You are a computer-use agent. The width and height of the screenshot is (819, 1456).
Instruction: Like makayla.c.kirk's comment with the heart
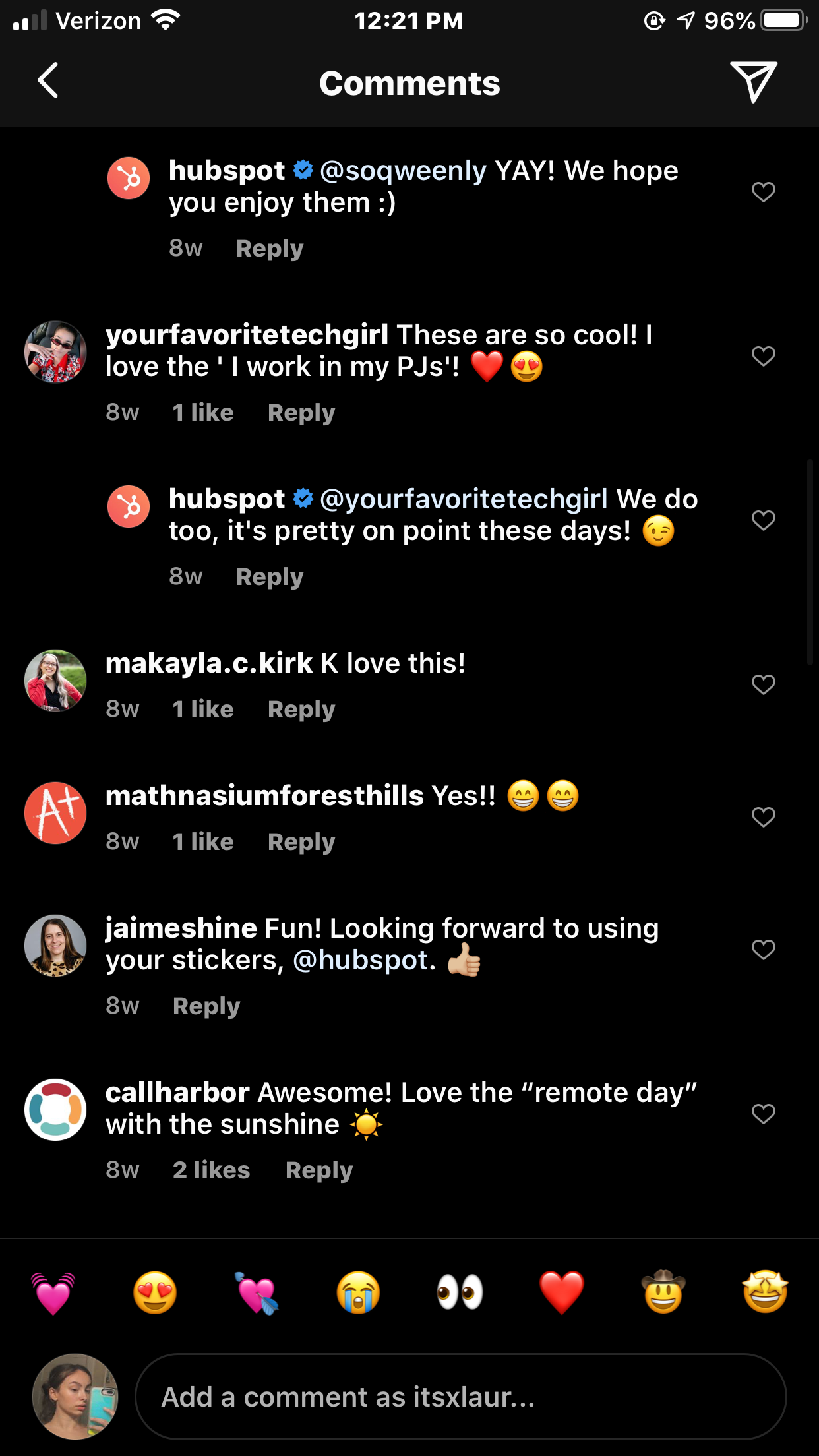[x=764, y=684]
